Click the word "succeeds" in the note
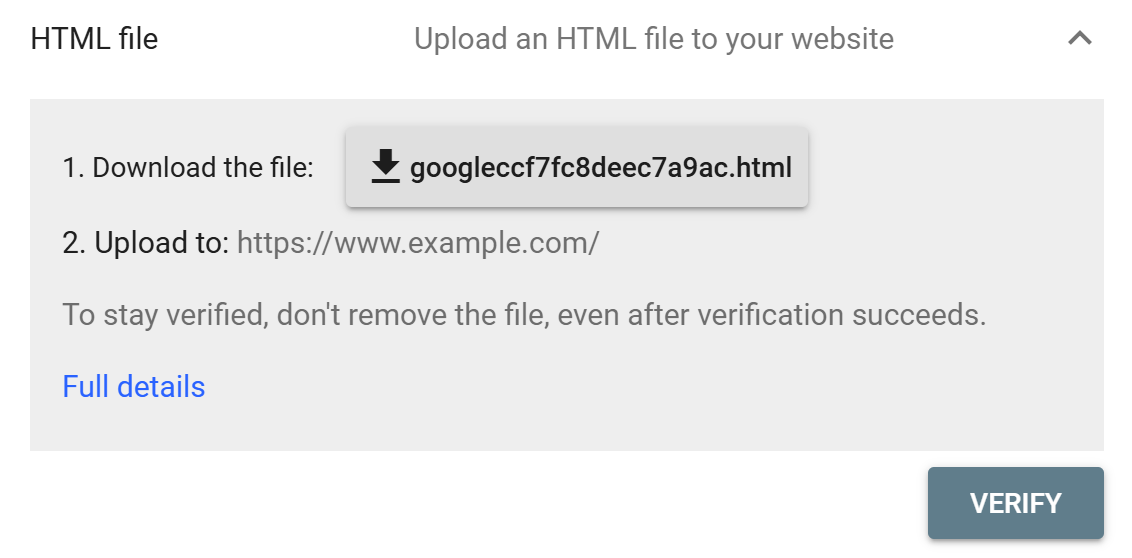 click(918, 315)
